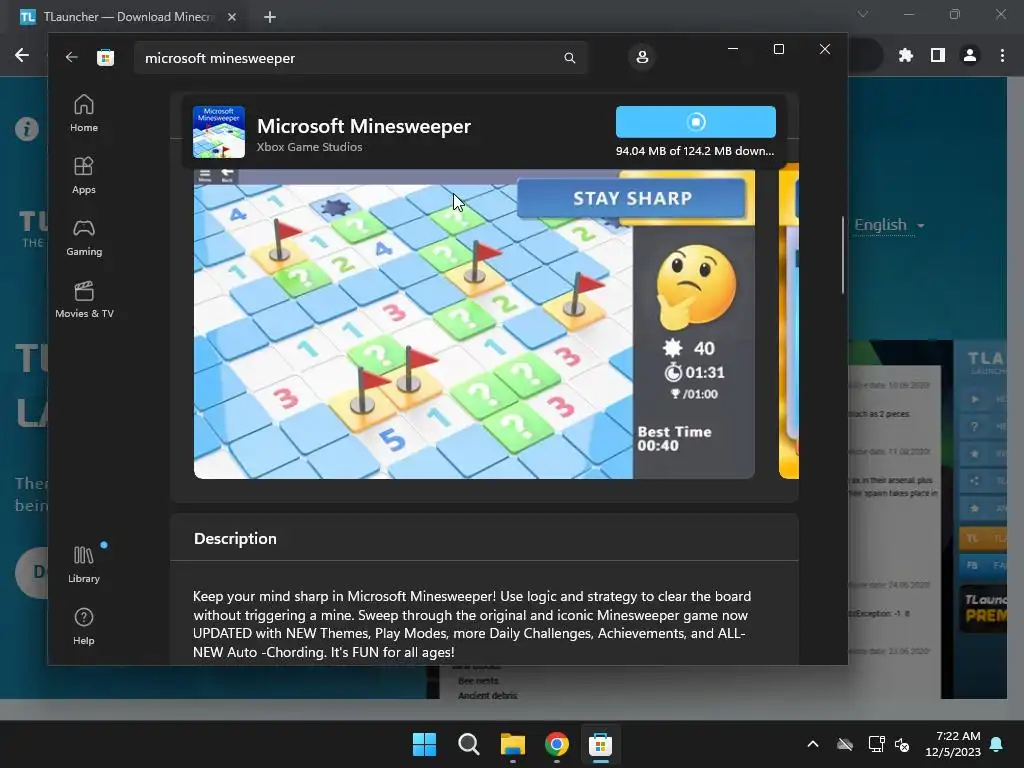Click the network display tray icon
The width and height of the screenshot is (1024, 768).
[876, 744]
